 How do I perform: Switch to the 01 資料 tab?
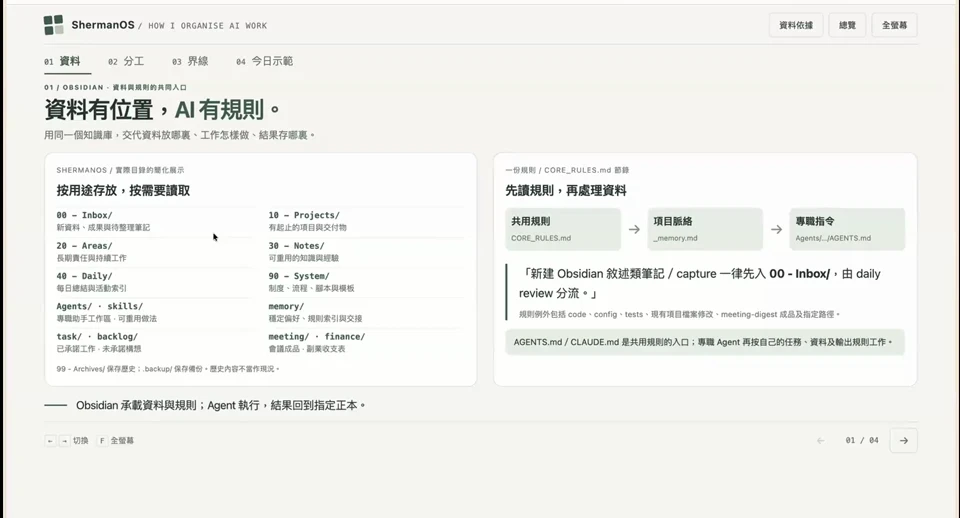click(62, 61)
